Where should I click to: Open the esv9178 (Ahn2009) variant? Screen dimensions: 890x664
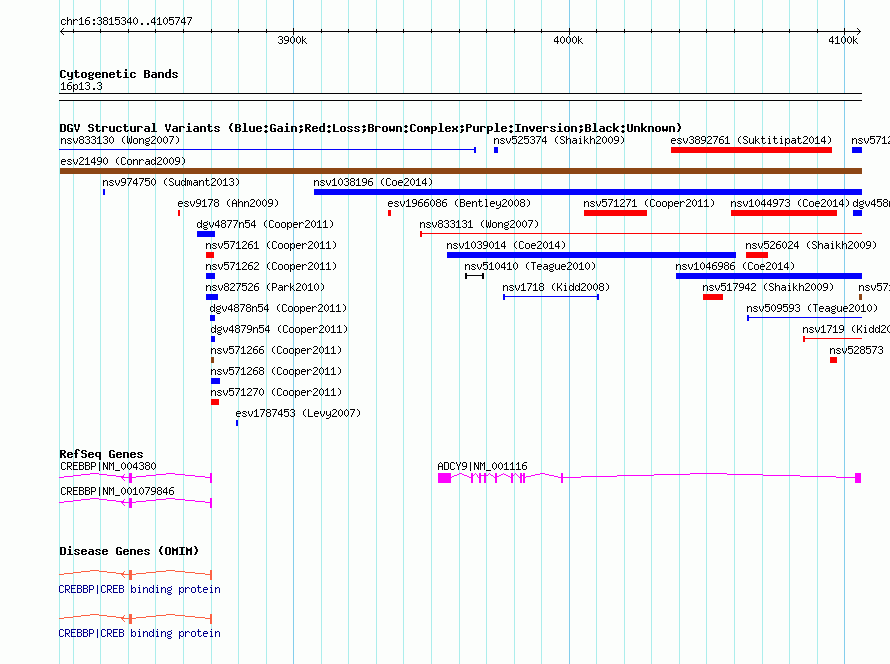(179, 213)
